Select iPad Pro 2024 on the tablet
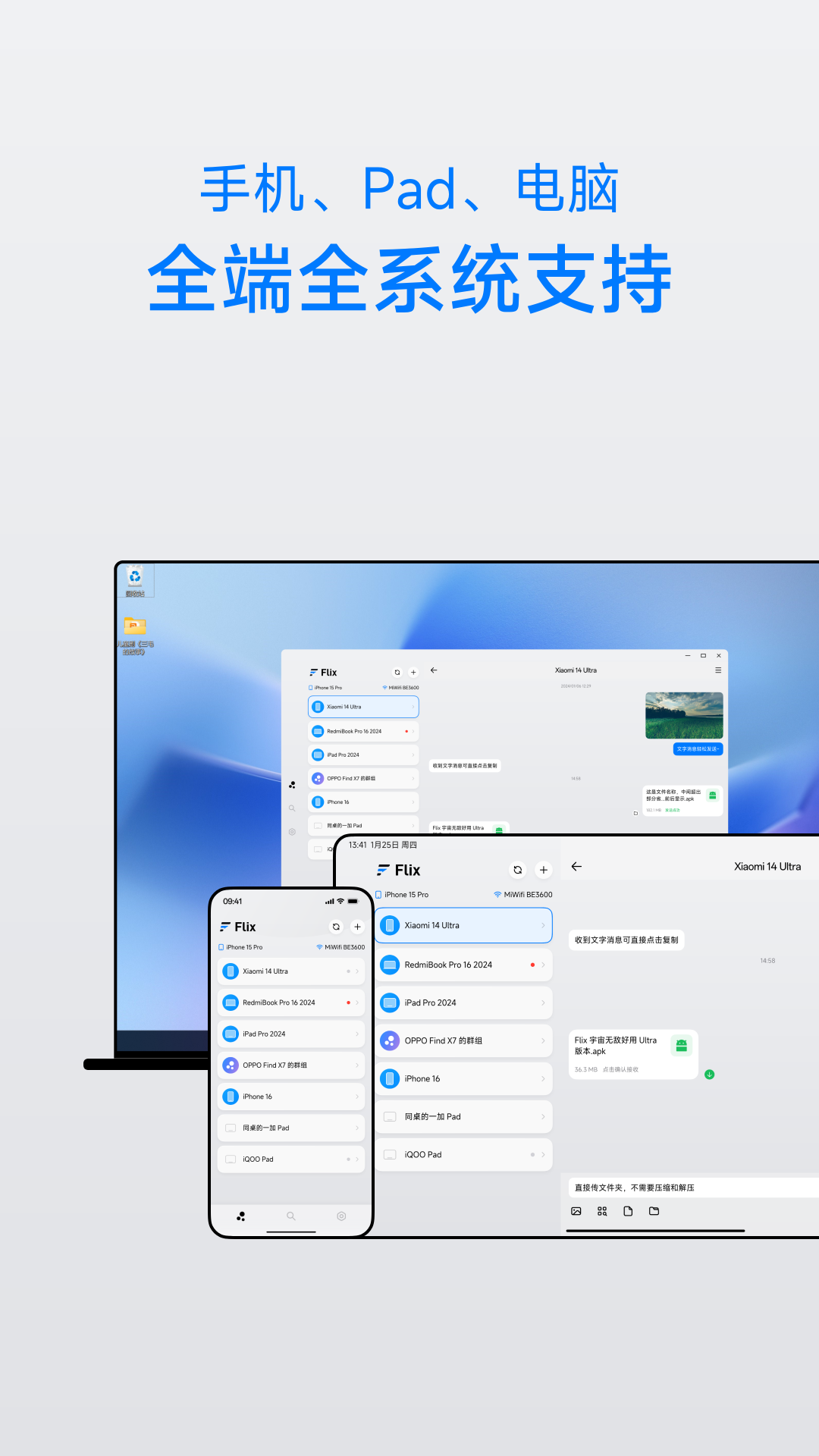The image size is (819, 1456). 463,1003
